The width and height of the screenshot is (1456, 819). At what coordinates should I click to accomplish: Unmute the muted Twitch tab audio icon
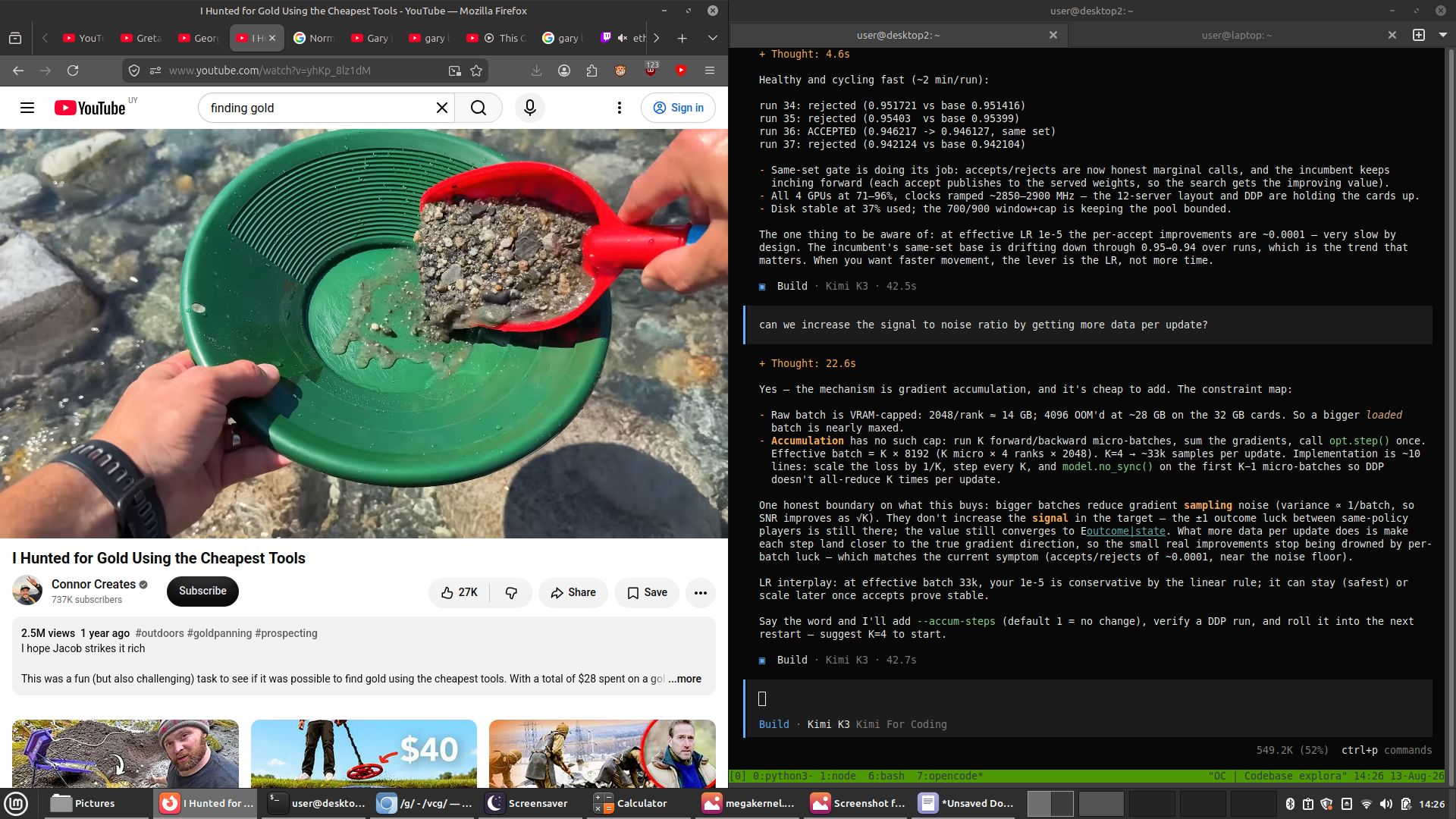[623, 38]
